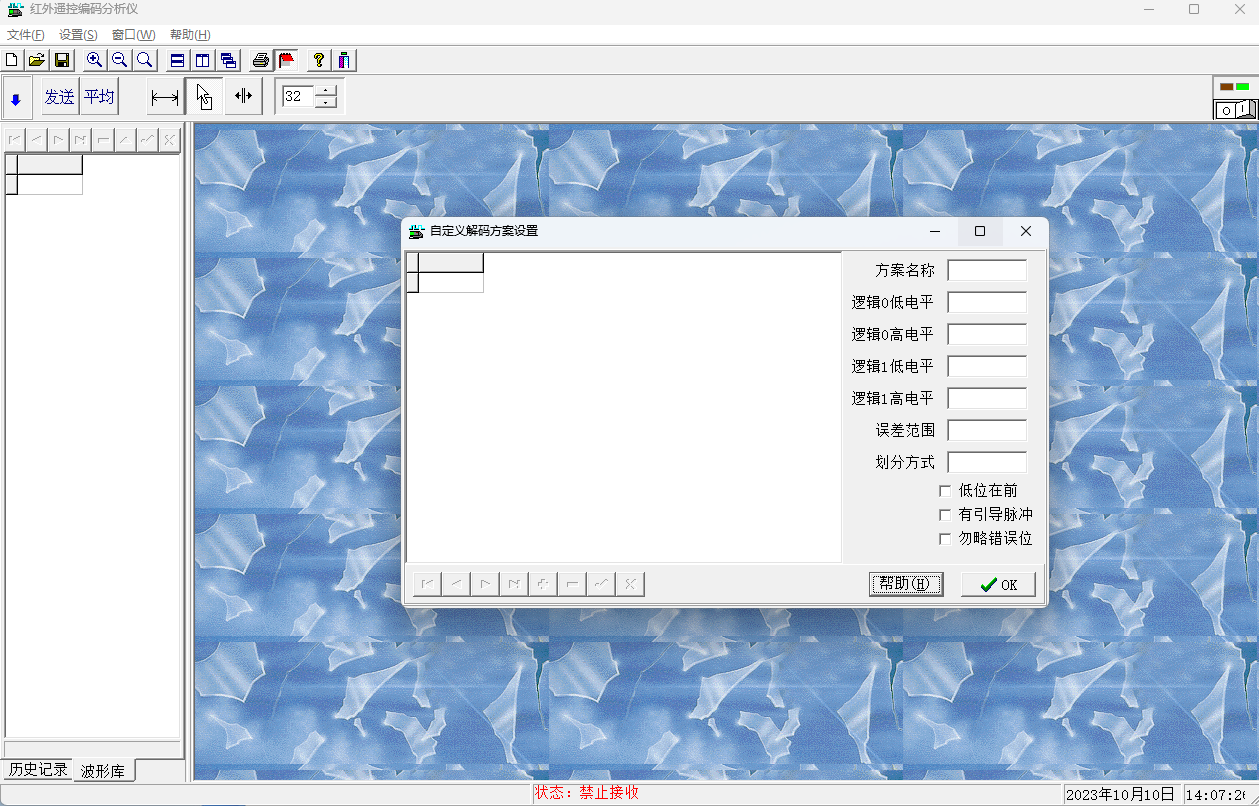Viewport: 1259px width, 806px height.
Task: Delete record minus in dialog navigator
Action: (x=572, y=584)
